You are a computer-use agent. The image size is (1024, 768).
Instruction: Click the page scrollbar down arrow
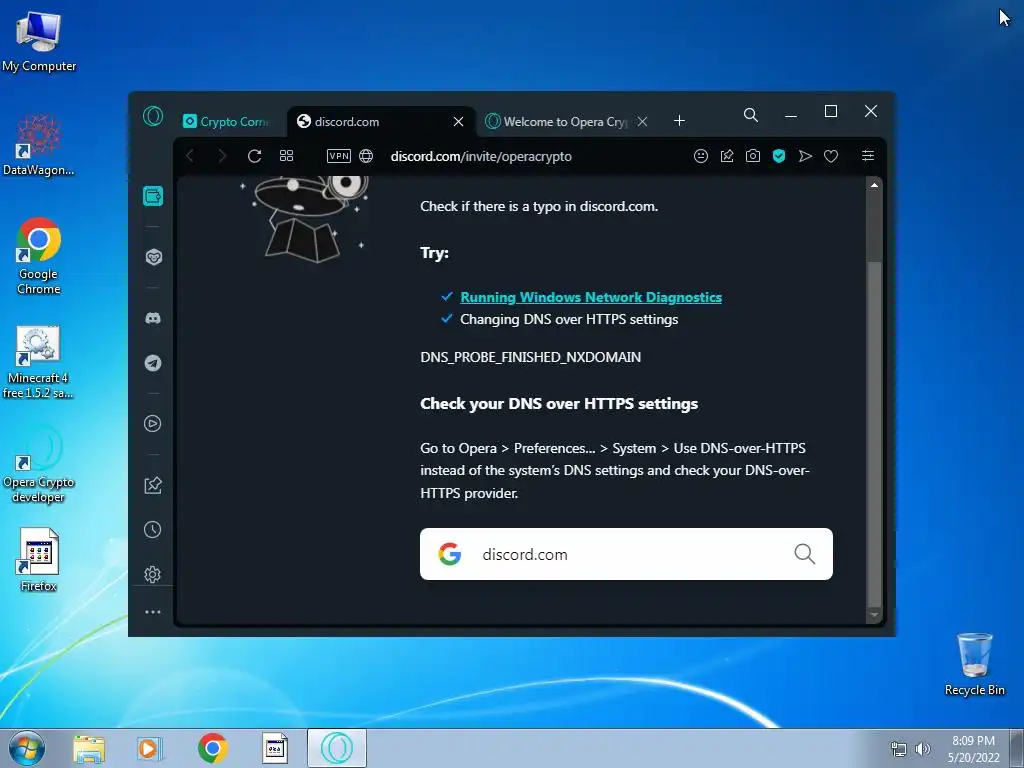874,615
